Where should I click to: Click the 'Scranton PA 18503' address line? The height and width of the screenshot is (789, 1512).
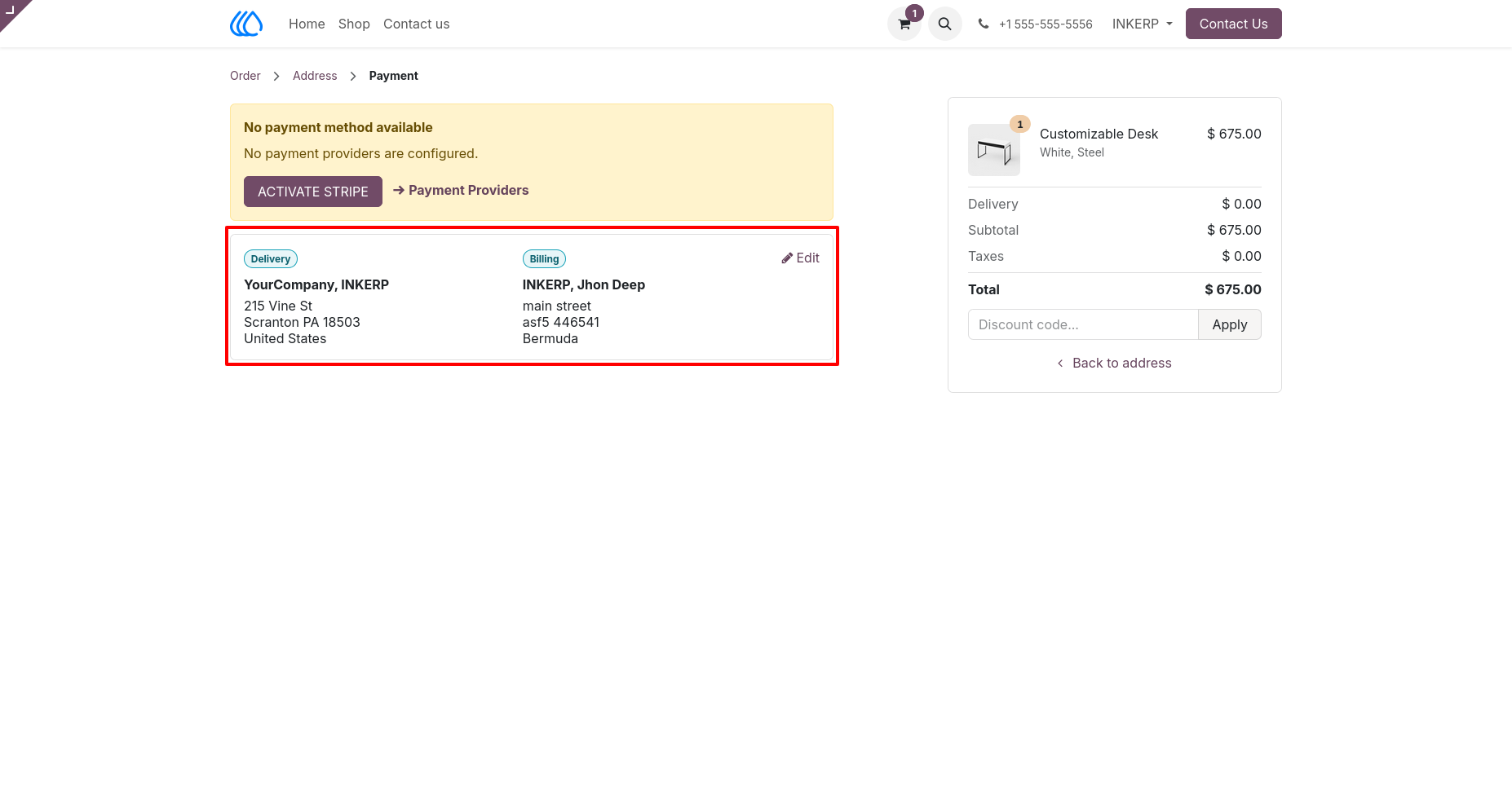(x=302, y=322)
